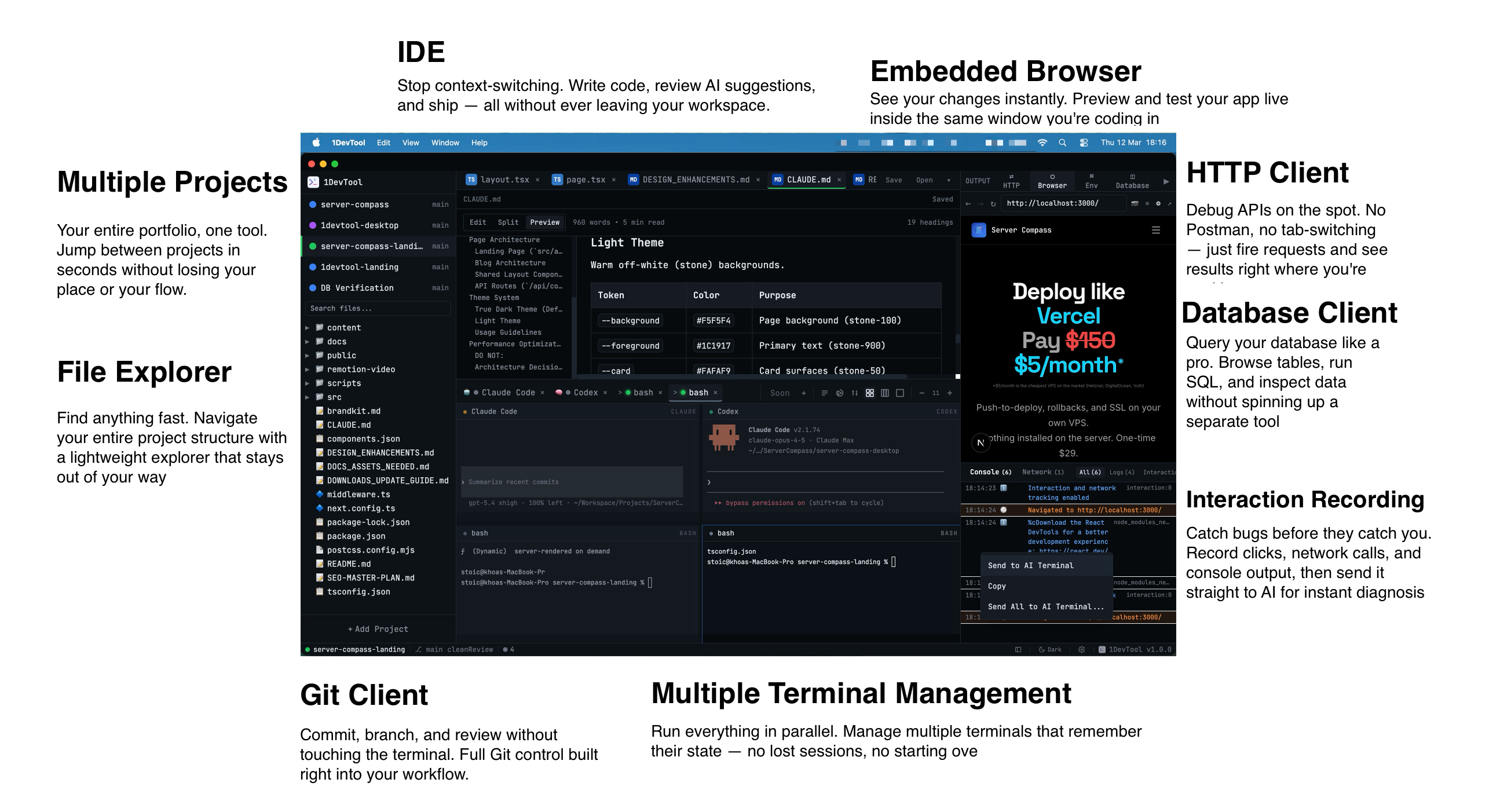Click the 1DevTool logo in the sidebar
Screen dimensions: 1489x812
point(313,181)
